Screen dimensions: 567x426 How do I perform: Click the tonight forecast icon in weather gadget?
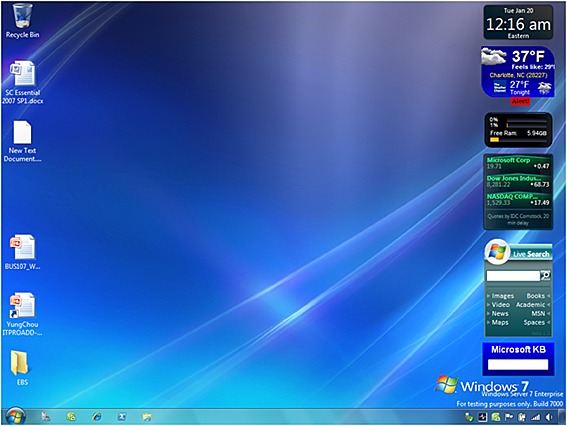point(544,87)
